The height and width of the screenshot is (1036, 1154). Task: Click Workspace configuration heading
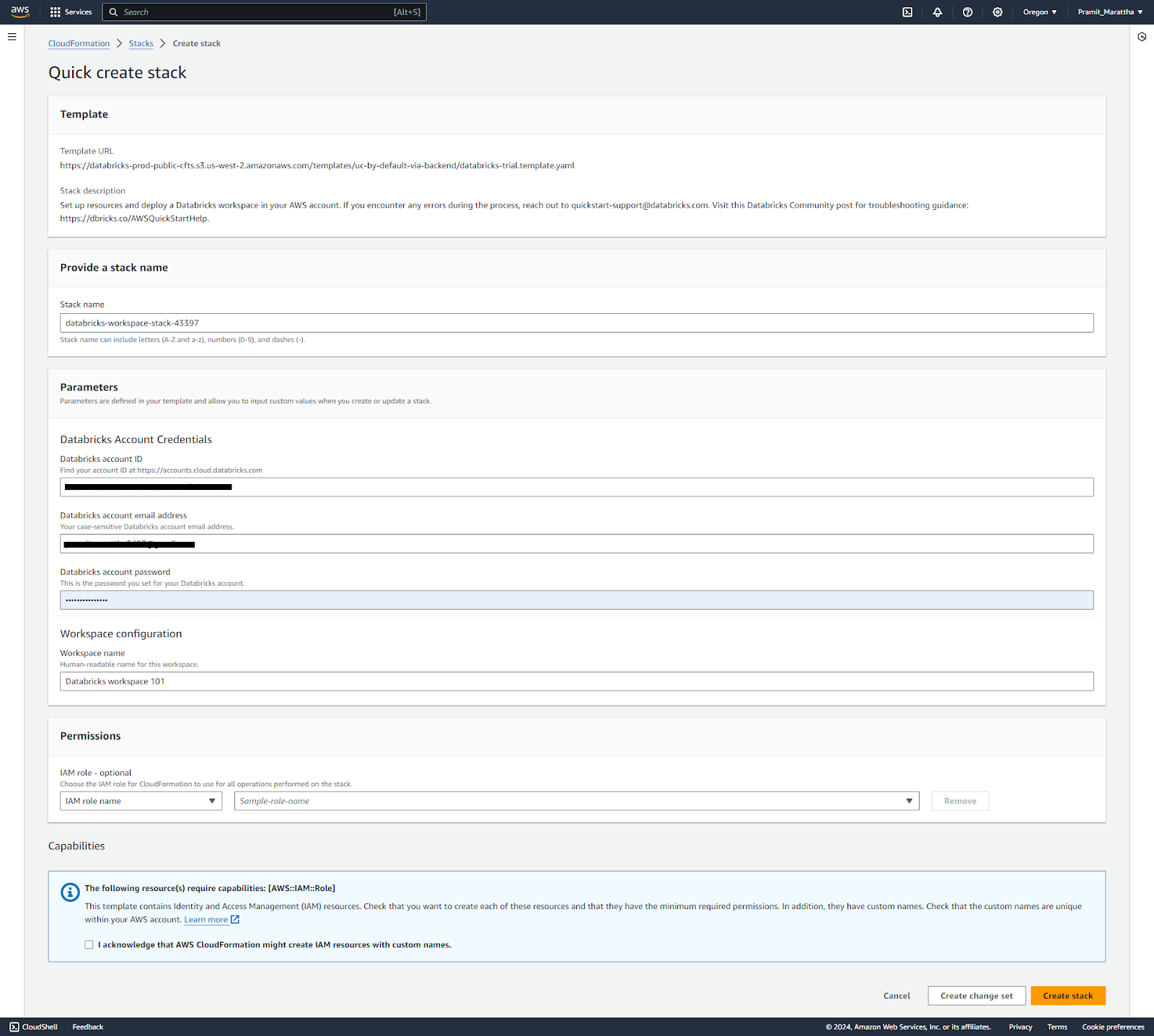click(121, 633)
